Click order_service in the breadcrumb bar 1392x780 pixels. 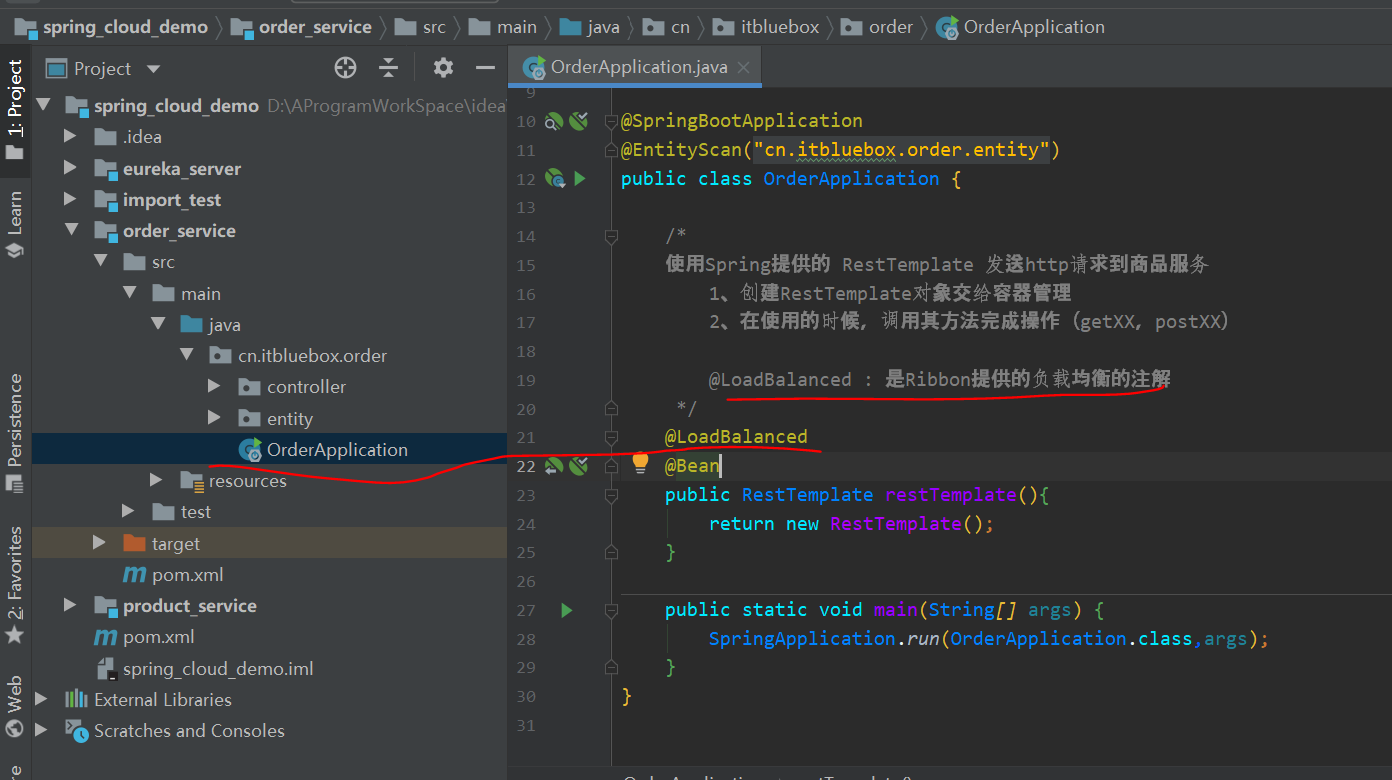[x=314, y=27]
